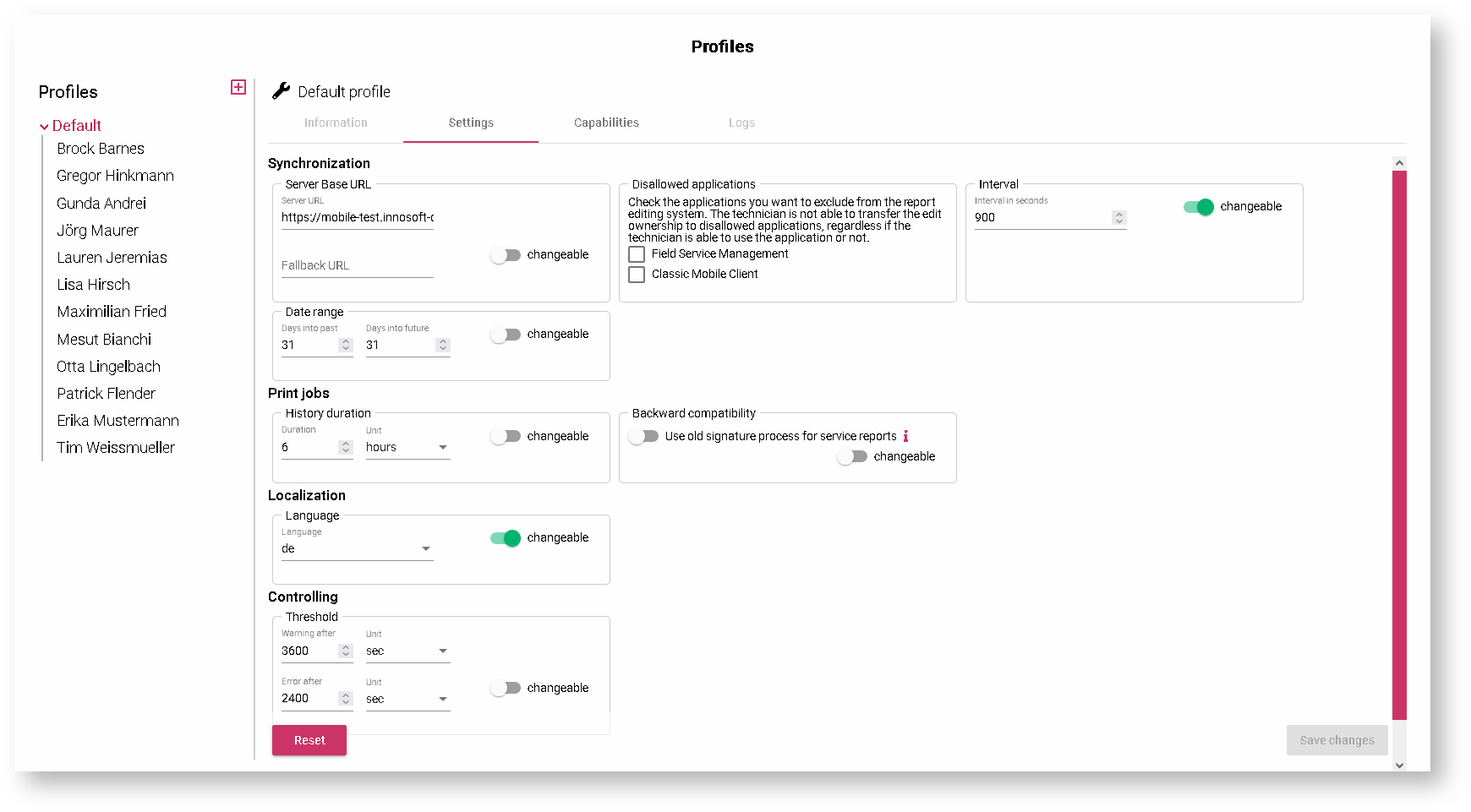Check the Field Service Management checkbox

coord(637,254)
